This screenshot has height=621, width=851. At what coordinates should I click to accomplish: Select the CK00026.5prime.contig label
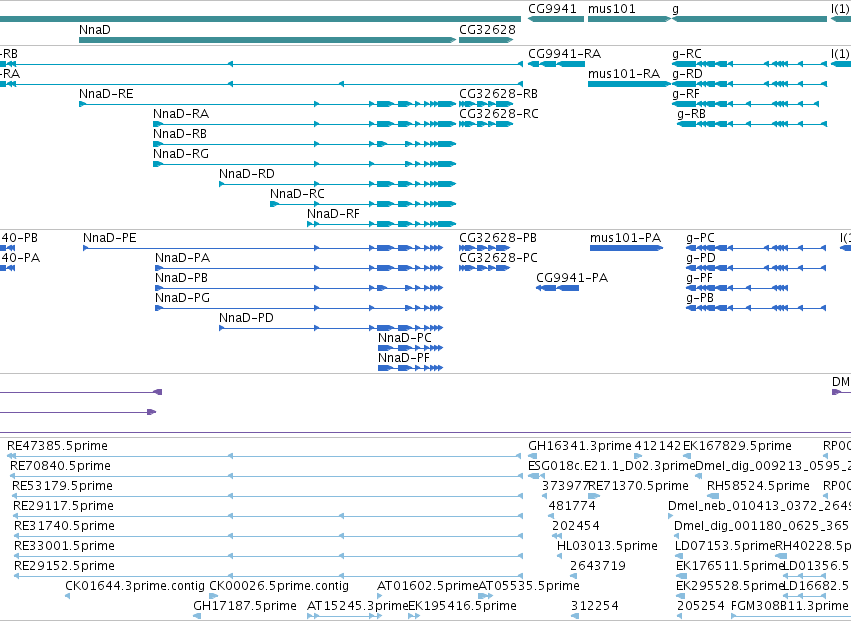[x=279, y=586]
